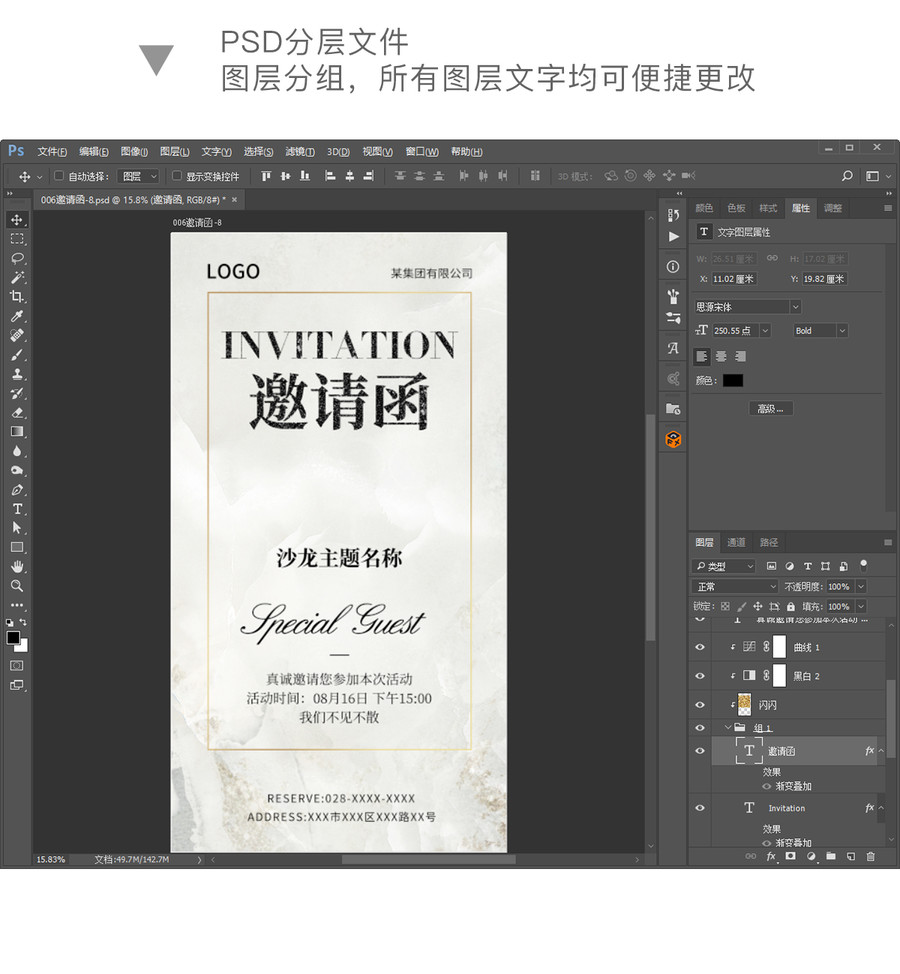Switch to the 路径 tab
Image resolution: width=900 pixels, height=974 pixels.
769,542
